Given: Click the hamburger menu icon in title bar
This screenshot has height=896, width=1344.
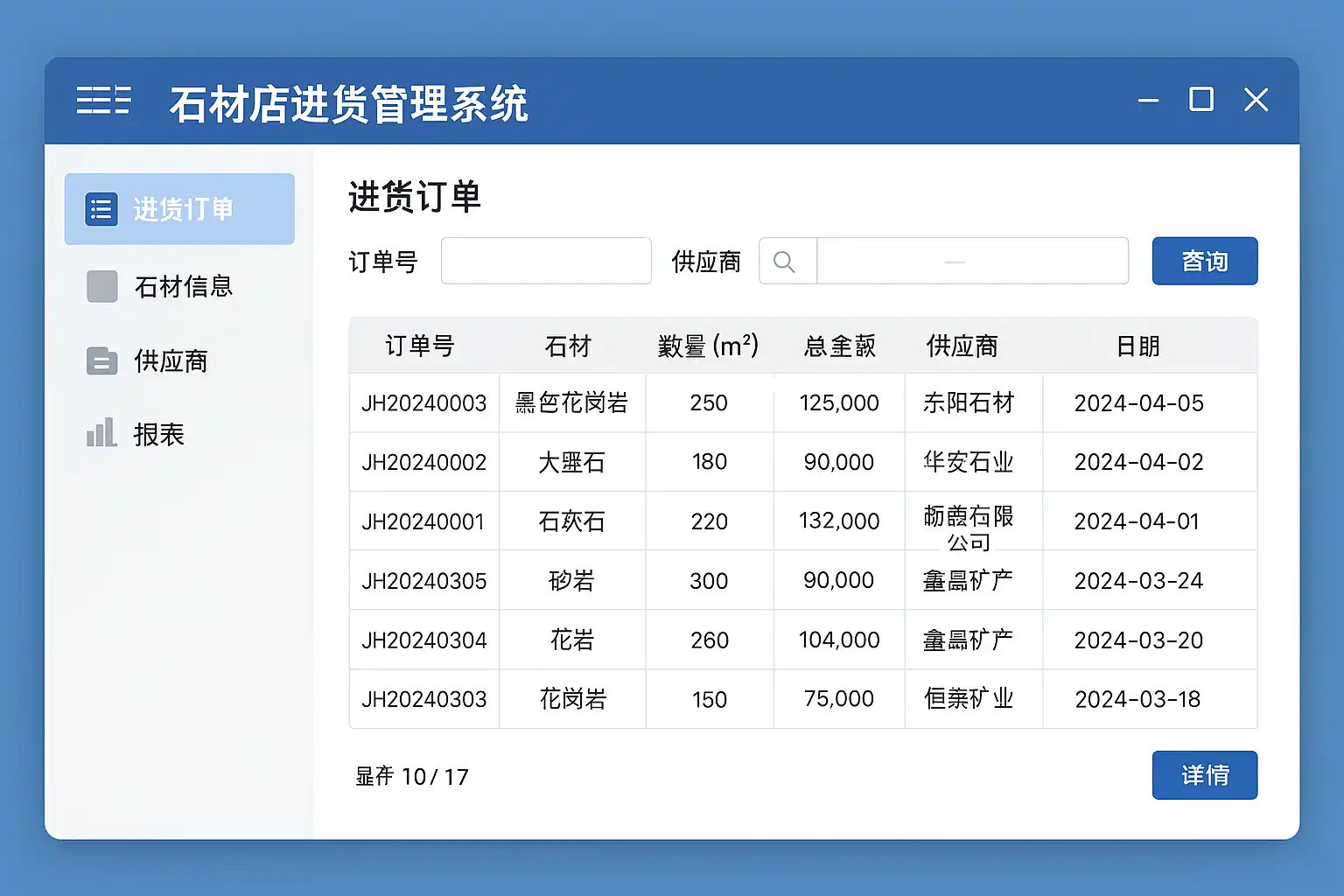Looking at the screenshot, I should click(103, 101).
